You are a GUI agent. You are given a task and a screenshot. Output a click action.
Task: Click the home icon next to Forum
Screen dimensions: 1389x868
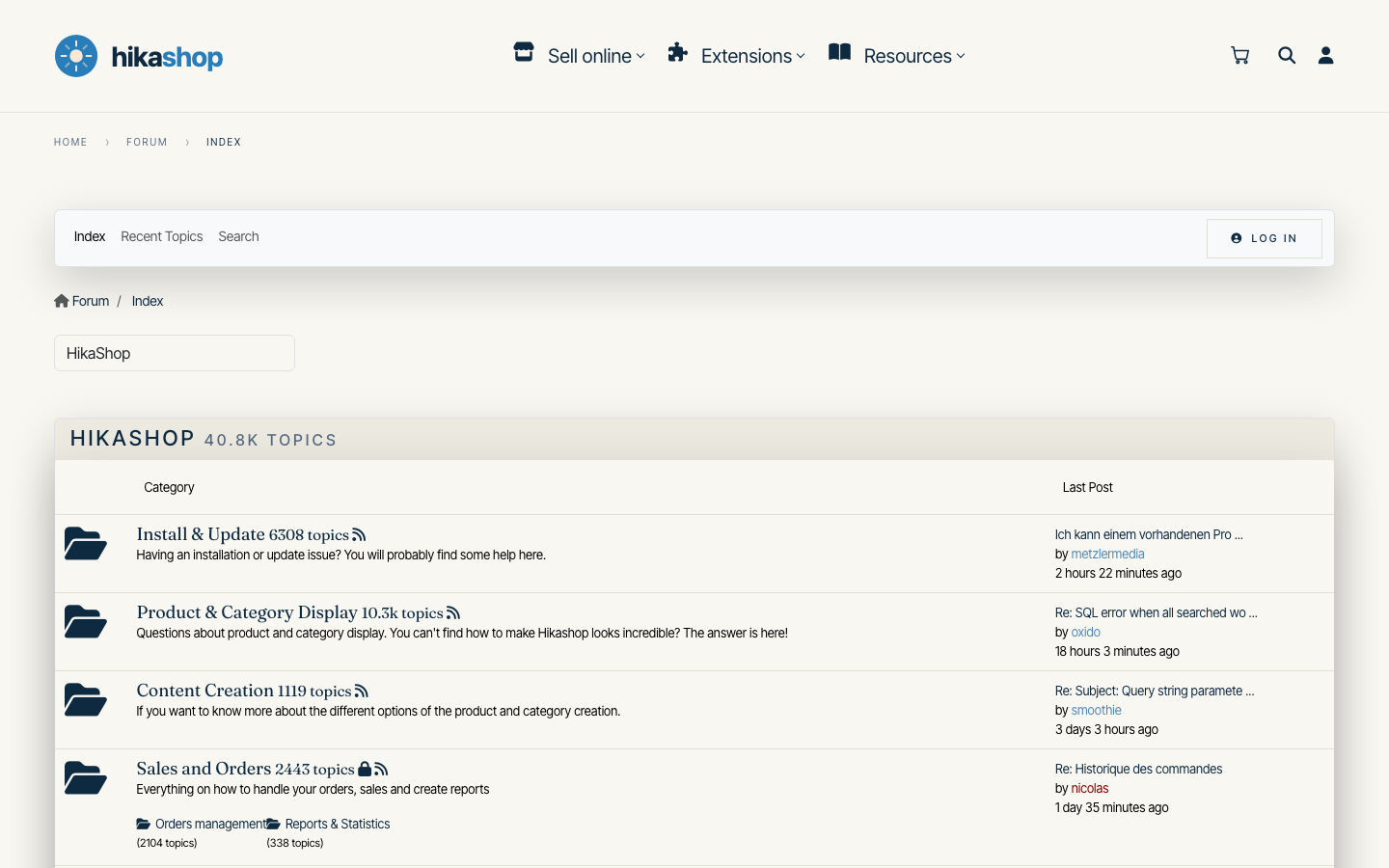[x=62, y=301]
